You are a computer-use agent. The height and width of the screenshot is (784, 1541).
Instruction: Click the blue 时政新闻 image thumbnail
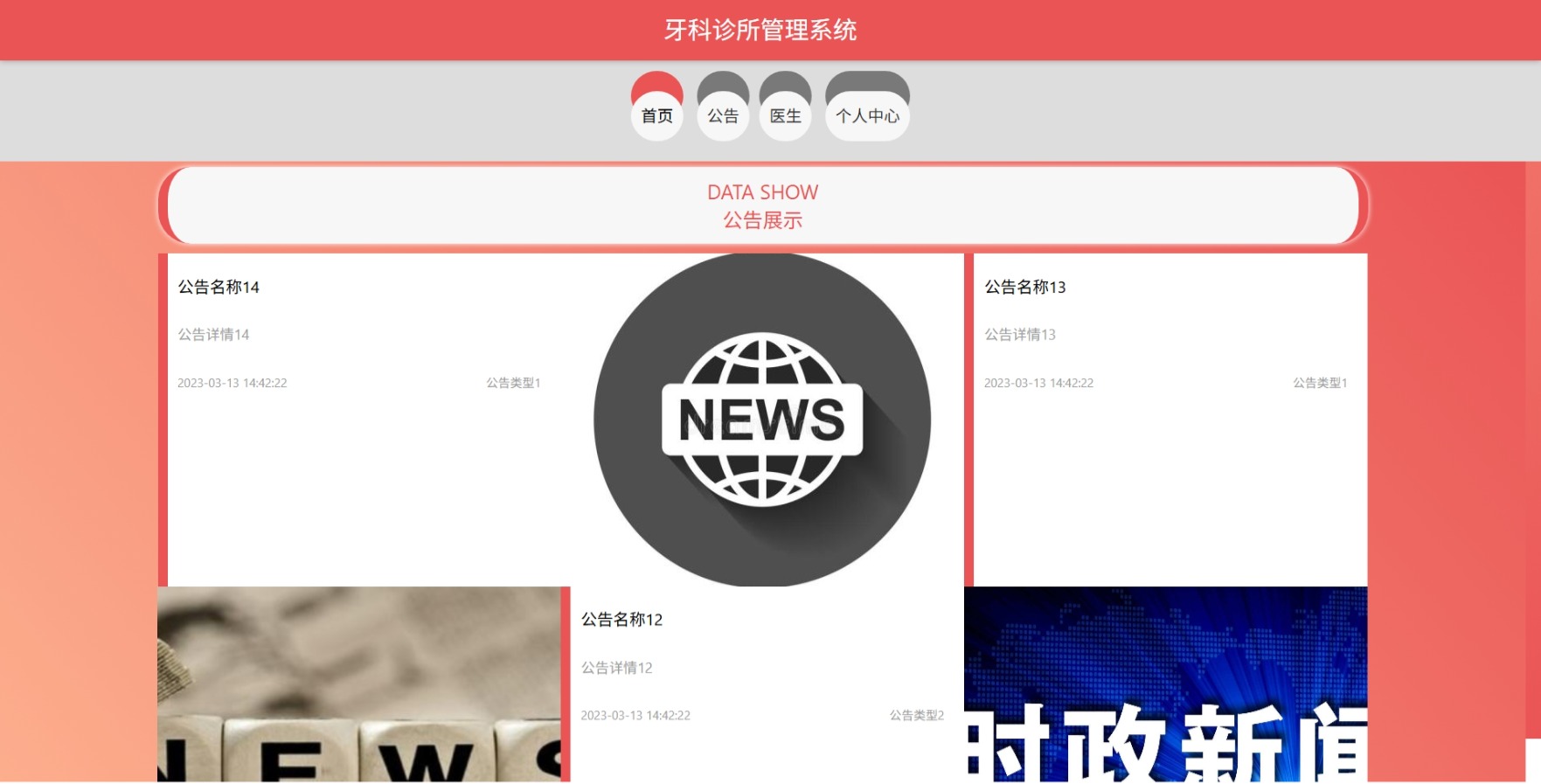click(1165, 684)
